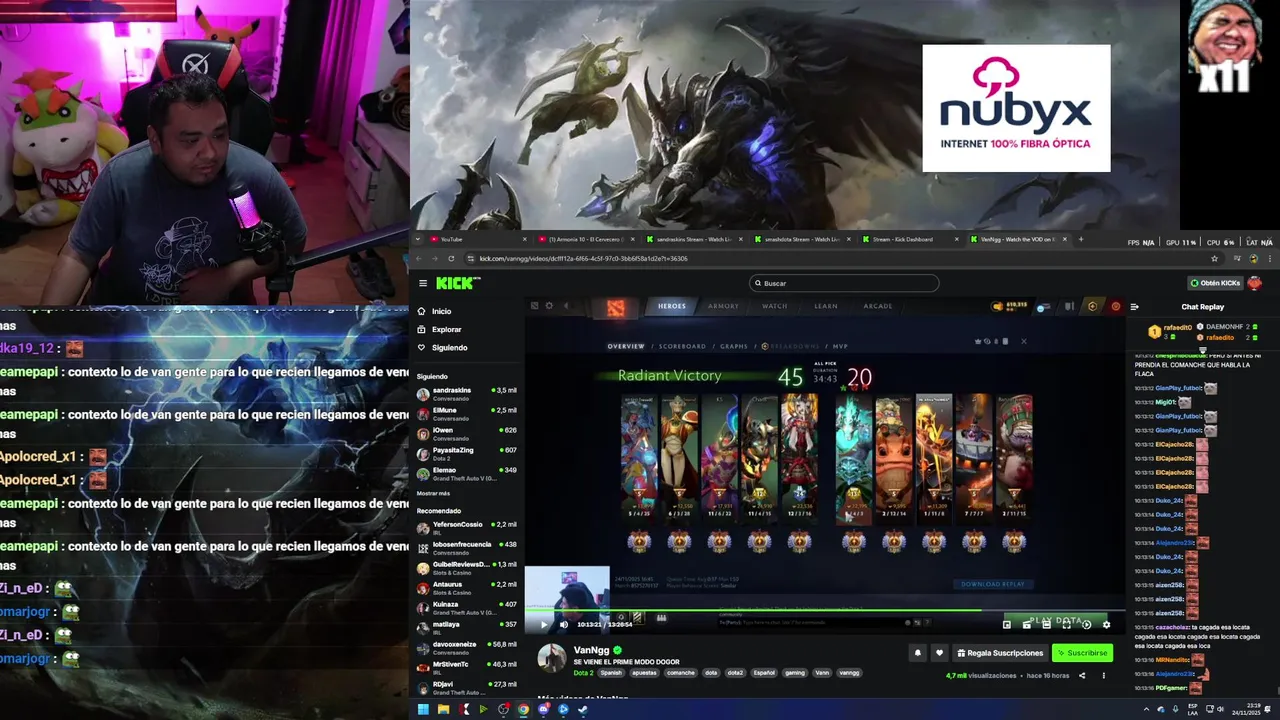This screenshot has width=1280, height=720.
Task: Open Antaurus recommended channel
Action: click(468, 587)
